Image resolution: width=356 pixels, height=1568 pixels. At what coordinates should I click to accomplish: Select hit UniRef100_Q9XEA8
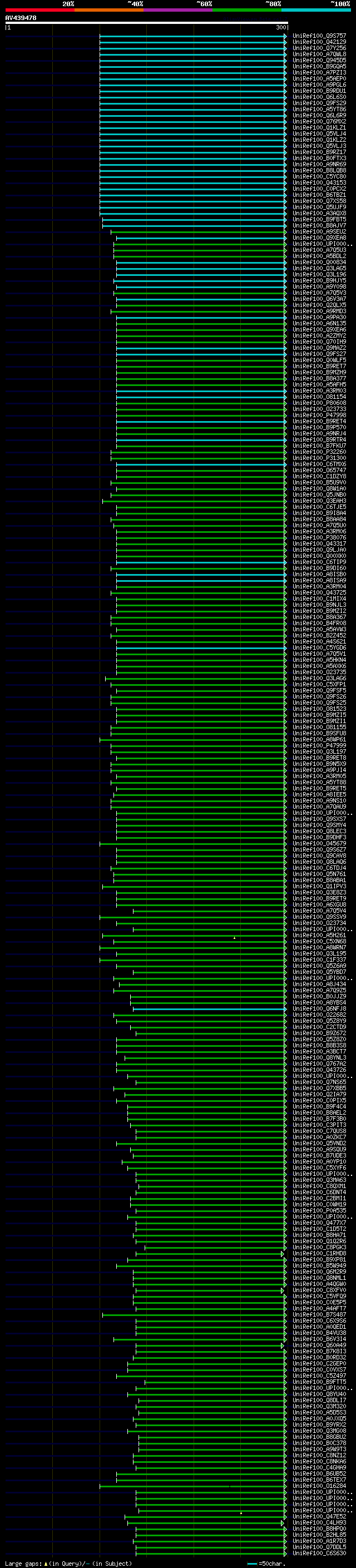pos(319,238)
